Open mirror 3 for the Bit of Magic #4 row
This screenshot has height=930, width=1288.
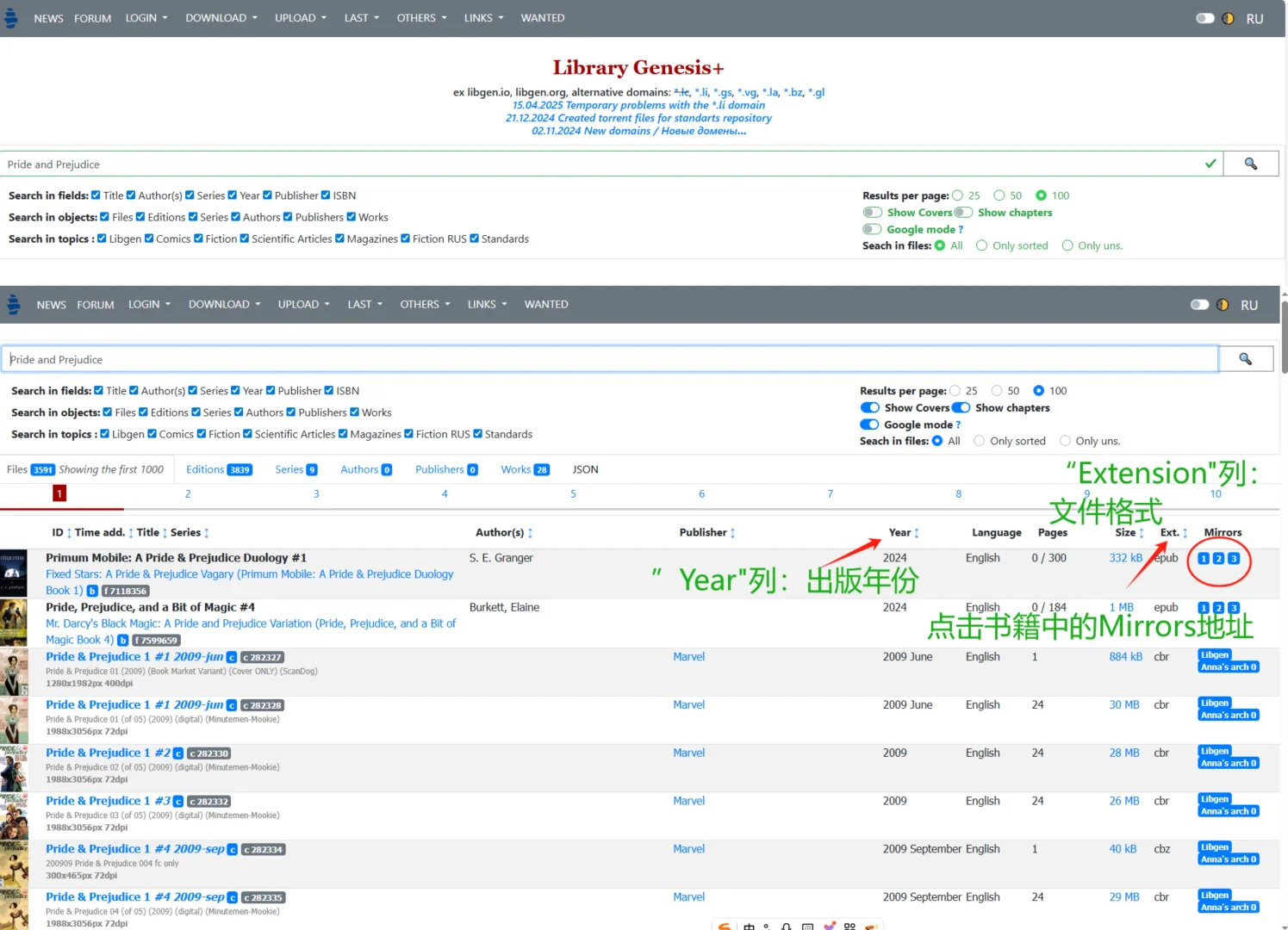coord(1234,608)
